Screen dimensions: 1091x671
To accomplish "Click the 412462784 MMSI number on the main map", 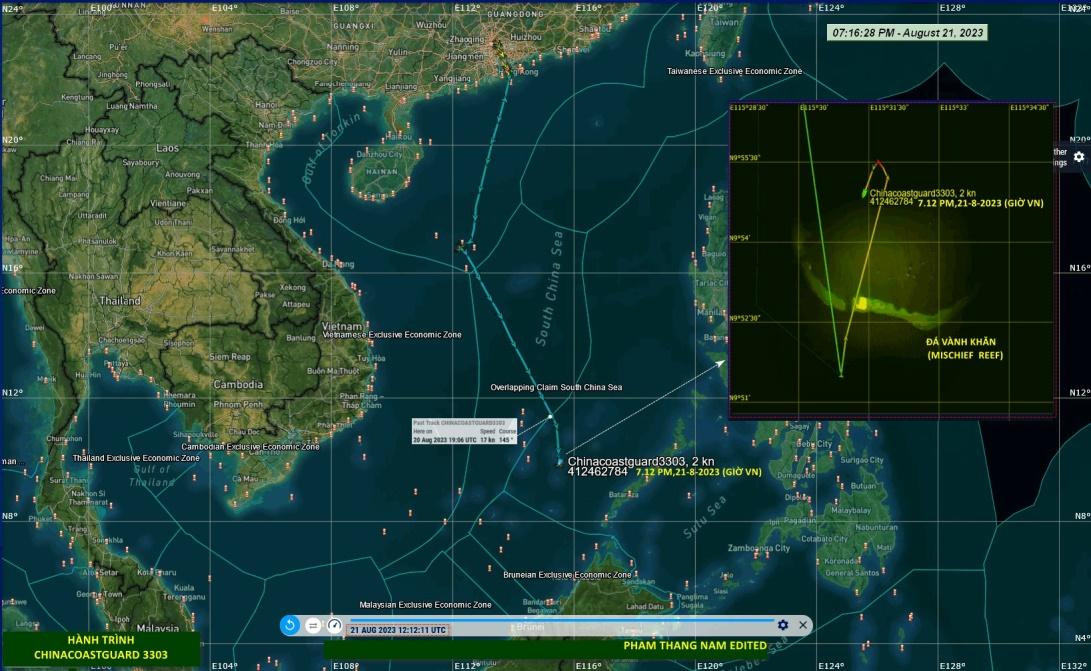I will pyautogui.click(x=598, y=472).
